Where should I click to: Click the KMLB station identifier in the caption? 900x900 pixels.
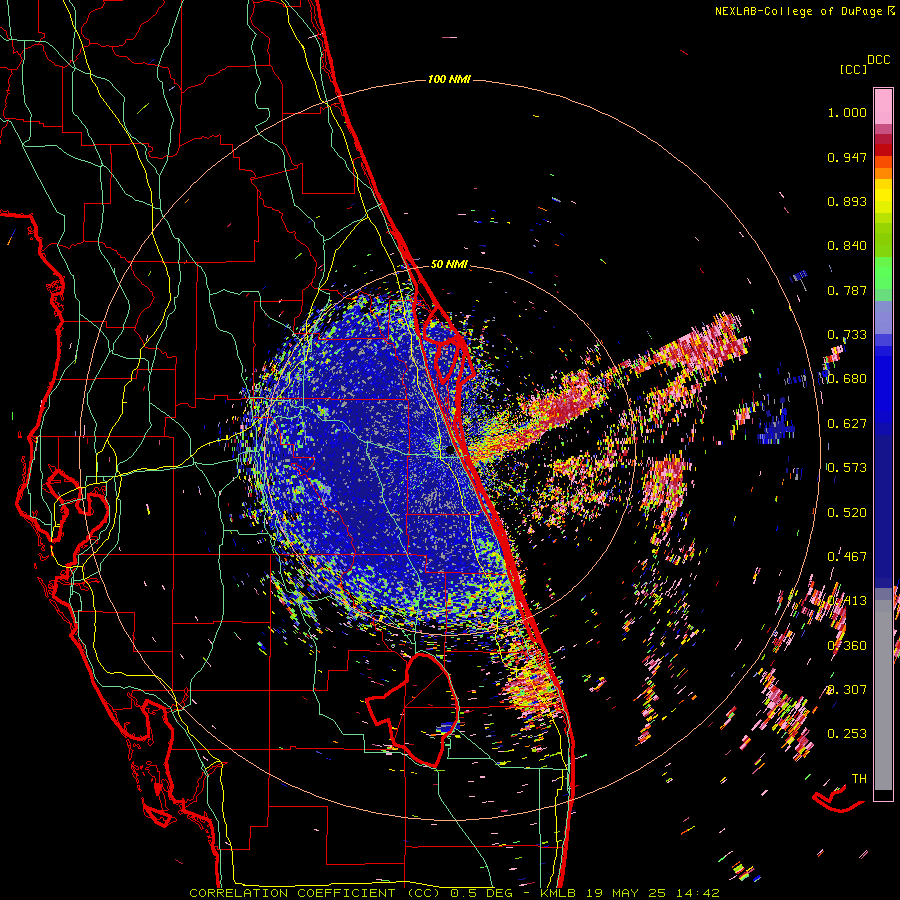pyautogui.click(x=560, y=893)
